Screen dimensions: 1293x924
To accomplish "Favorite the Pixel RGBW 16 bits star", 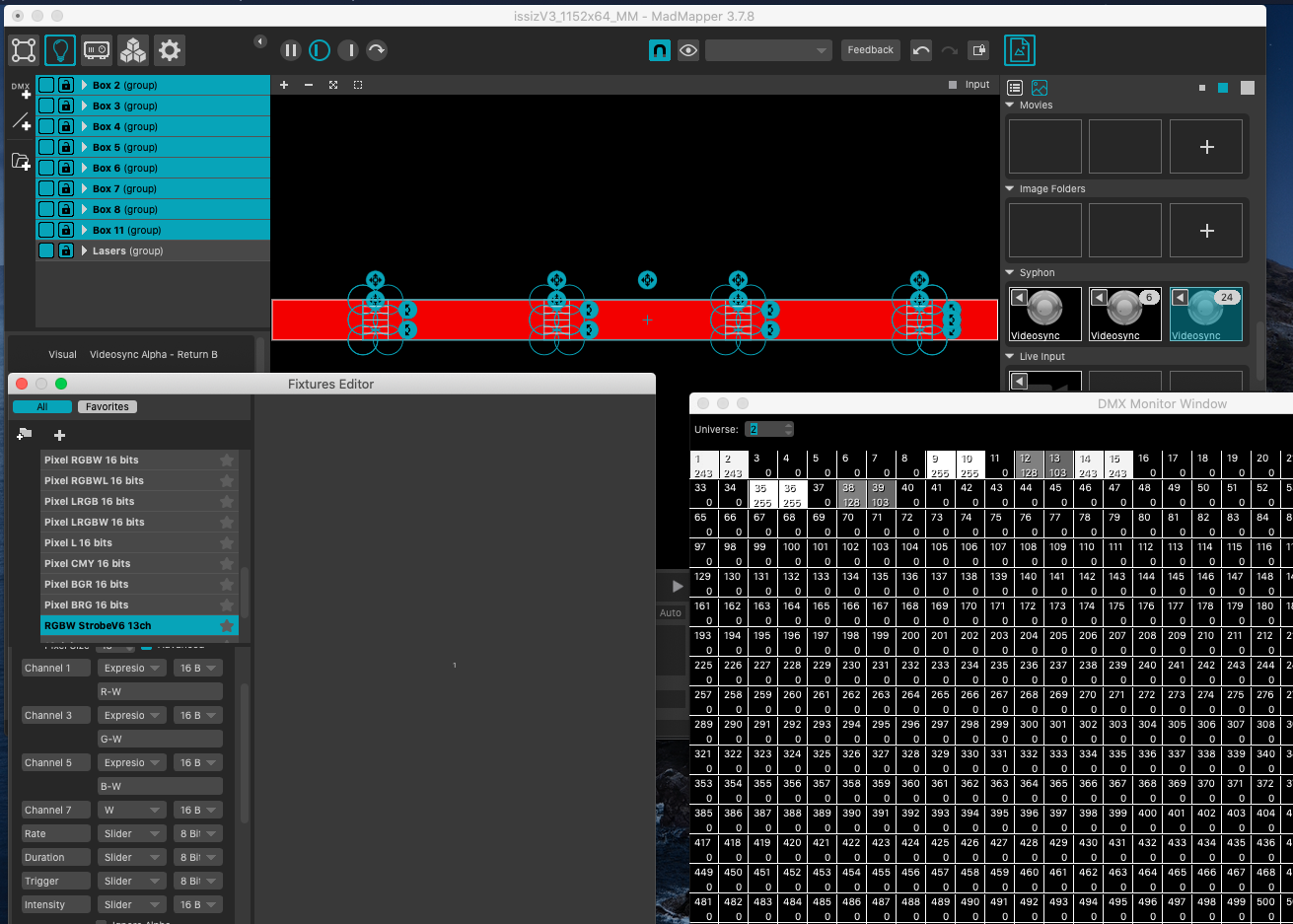I will (x=227, y=460).
